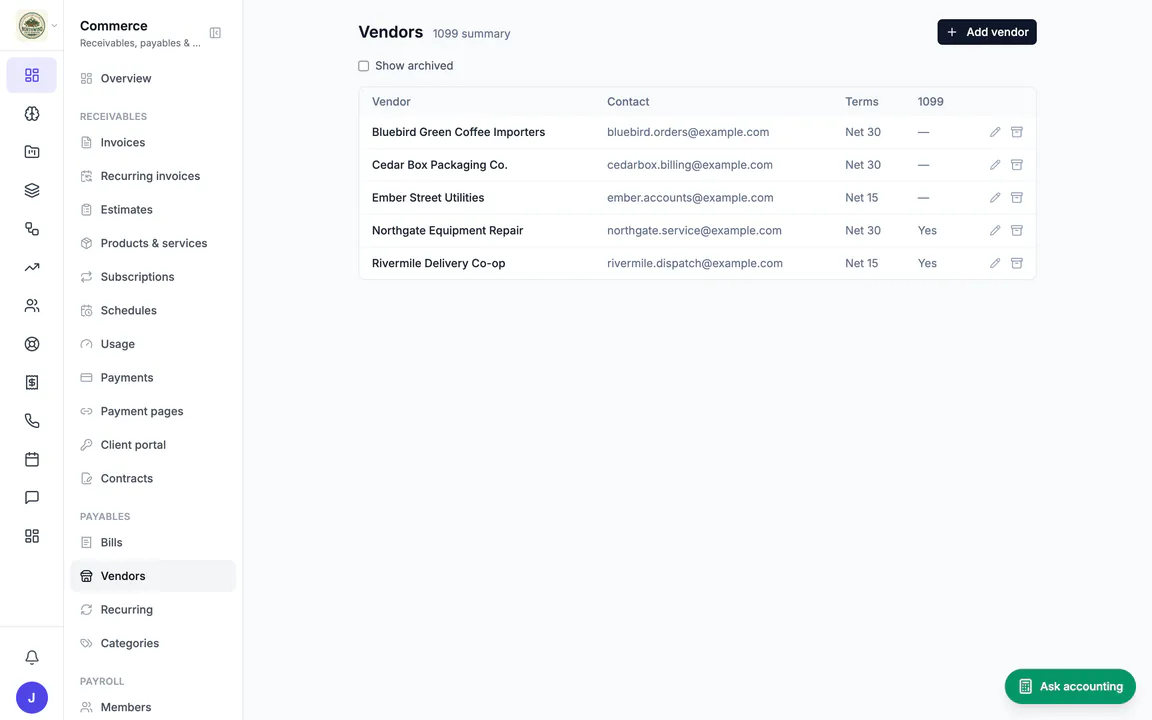Open Estimates in sidebar
The image size is (1152, 720).
coord(153,209)
